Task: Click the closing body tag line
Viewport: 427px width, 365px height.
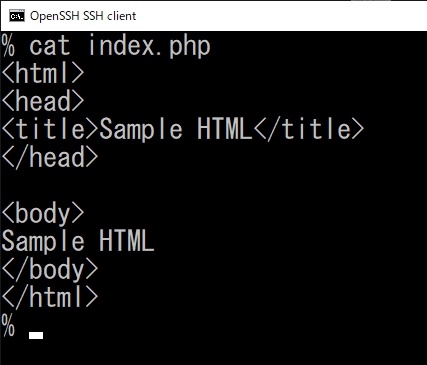Action: (x=50, y=269)
